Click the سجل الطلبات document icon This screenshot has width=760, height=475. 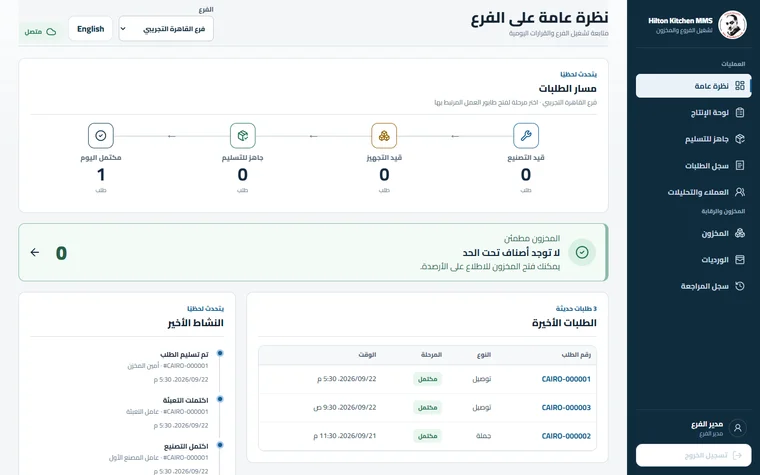click(x=740, y=166)
